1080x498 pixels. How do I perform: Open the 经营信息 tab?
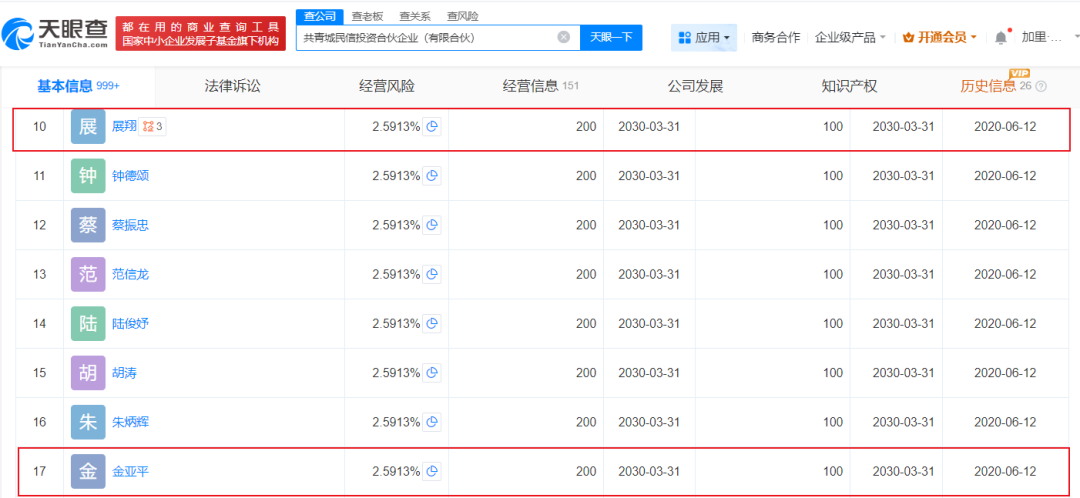(x=541, y=86)
